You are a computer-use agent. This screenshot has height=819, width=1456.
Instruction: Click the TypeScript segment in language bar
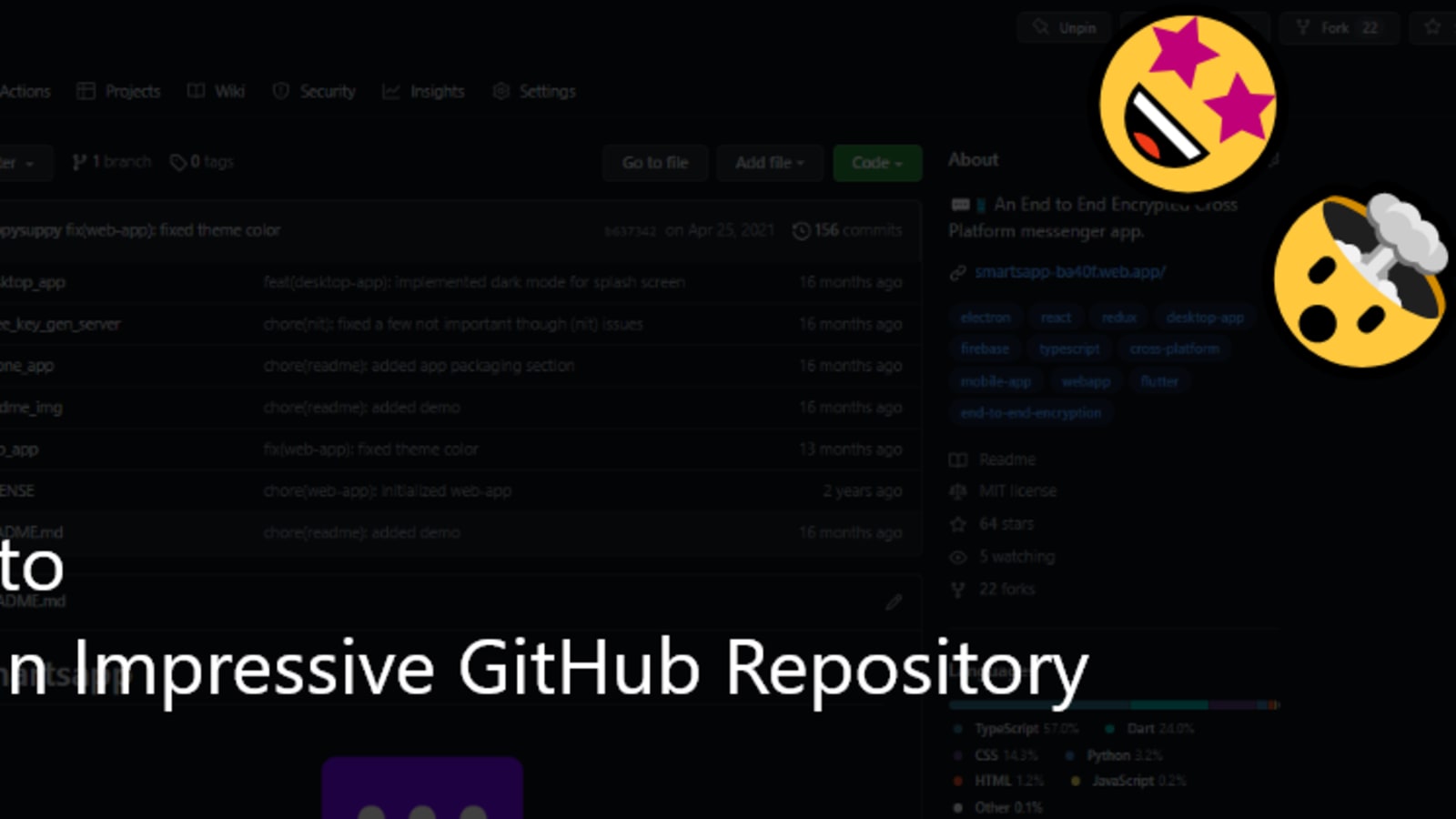tap(1038, 704)
